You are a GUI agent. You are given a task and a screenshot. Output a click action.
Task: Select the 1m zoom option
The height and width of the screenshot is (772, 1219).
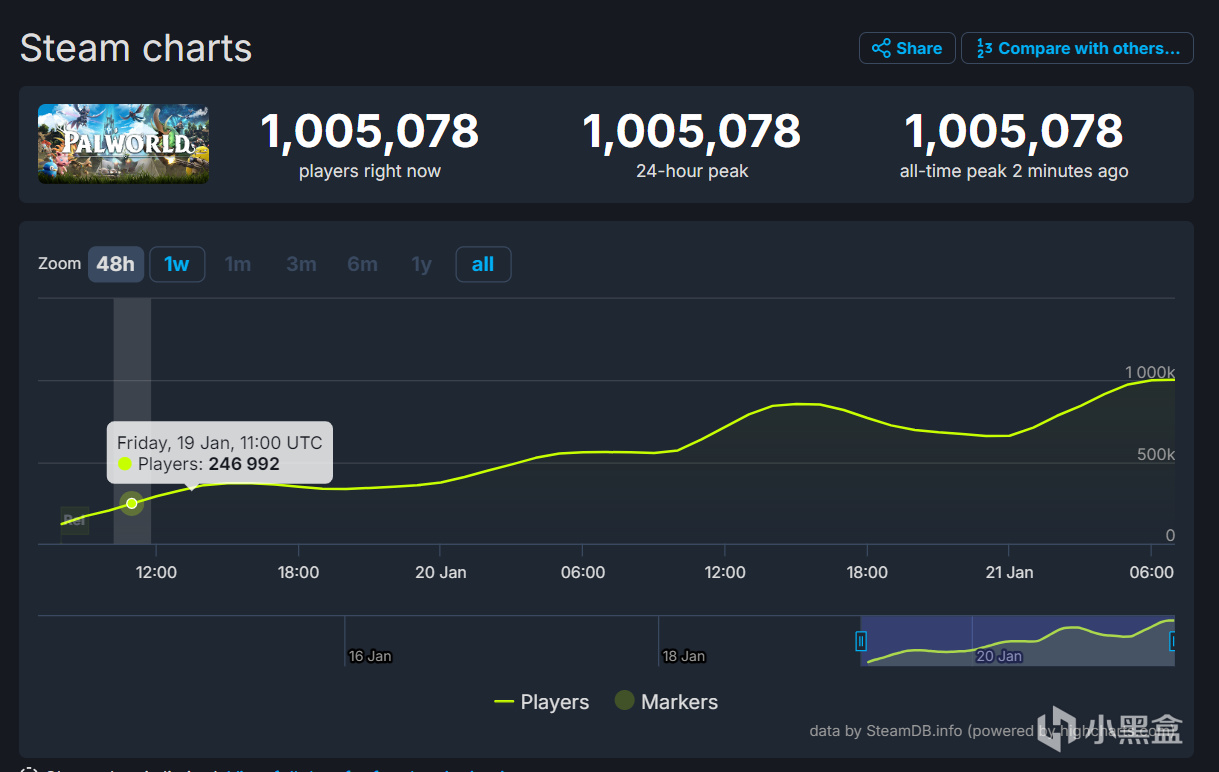click(x=238, y=264)
